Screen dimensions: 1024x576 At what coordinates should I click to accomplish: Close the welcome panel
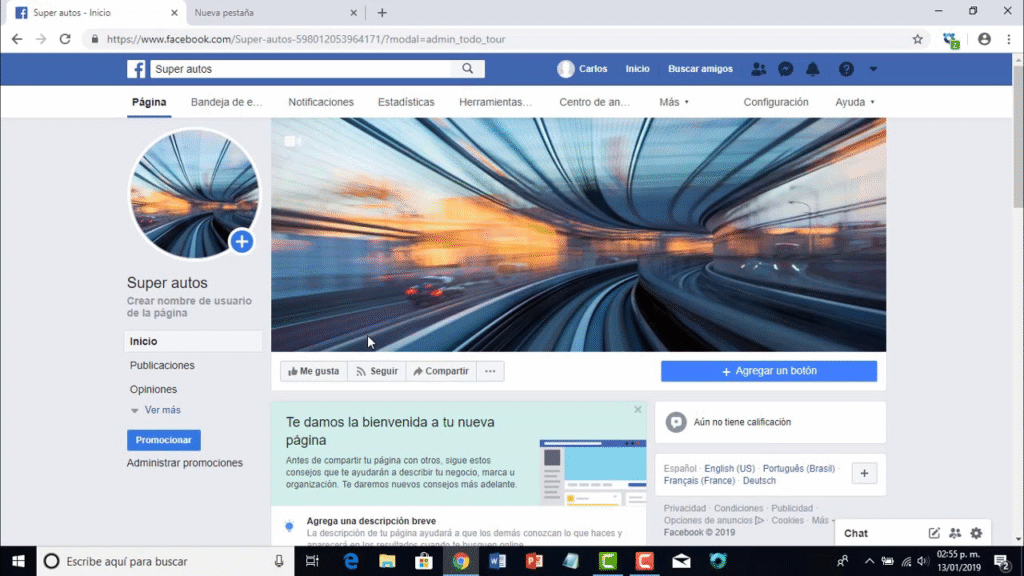point(638,410)
